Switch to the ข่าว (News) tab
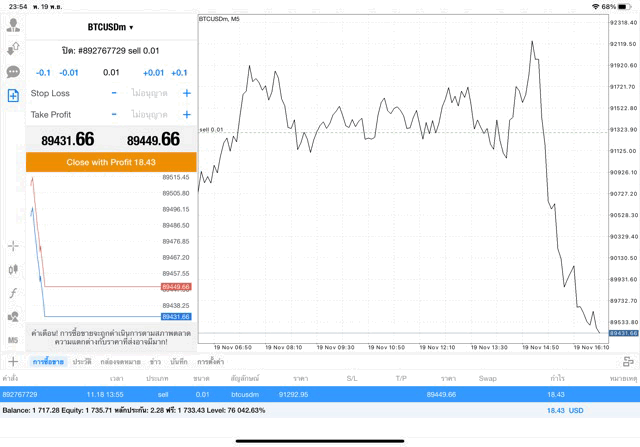The image size is (640, 447). pyautogui.click(x=156, y=361)
